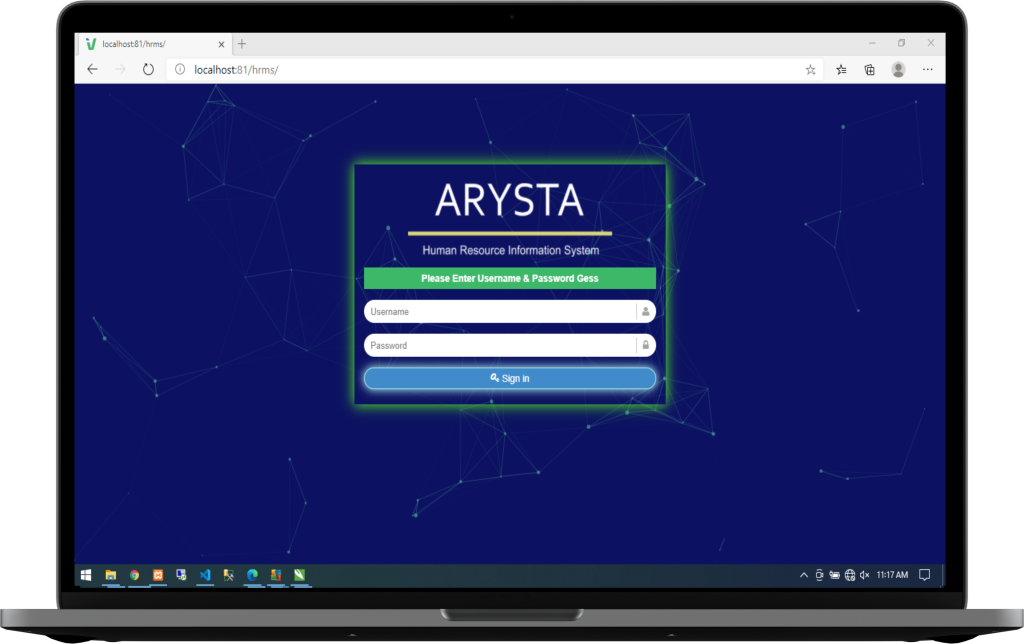
Task: Click the ARYSTA logo title
Action: (x=509, y=200)
